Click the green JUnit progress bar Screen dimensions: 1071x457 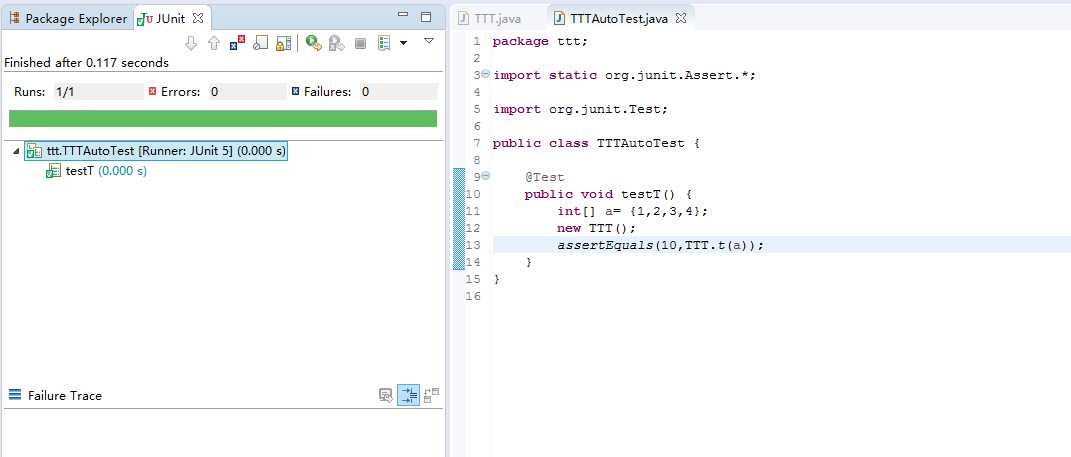pyautogui.click(x=223, y=118)
